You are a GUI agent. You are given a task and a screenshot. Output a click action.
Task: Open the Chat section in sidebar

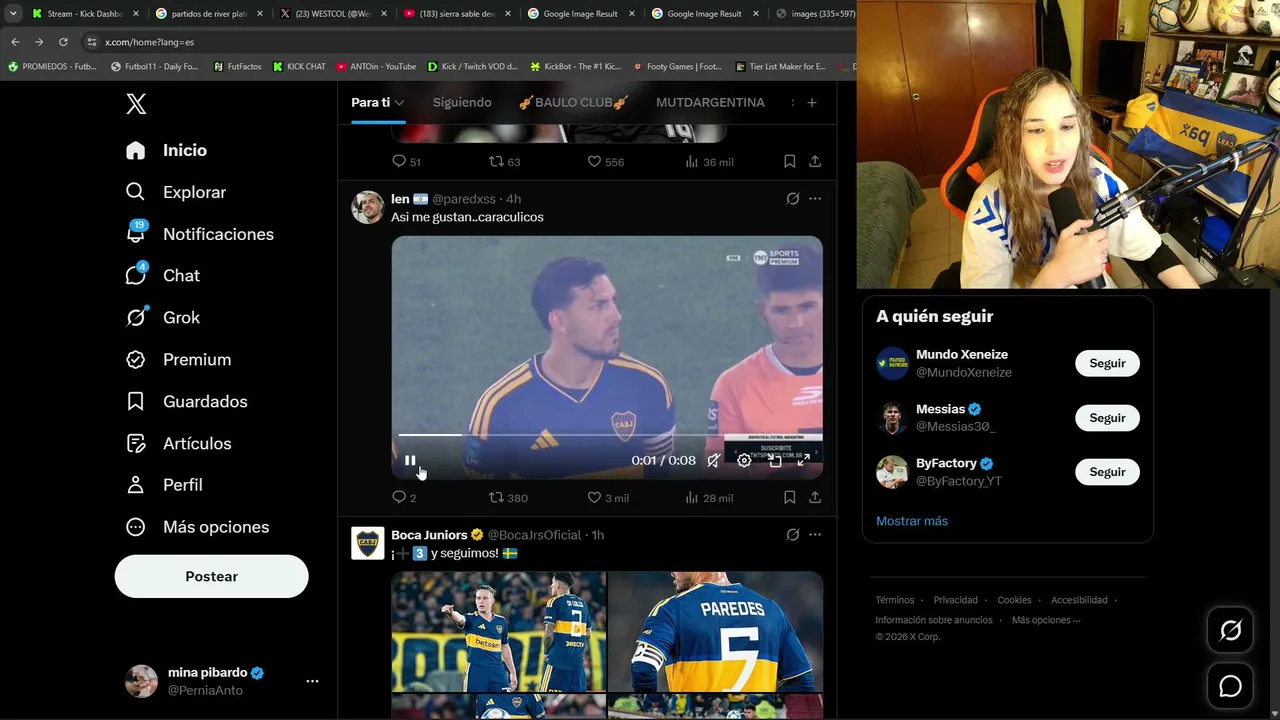tap(162, 275)
